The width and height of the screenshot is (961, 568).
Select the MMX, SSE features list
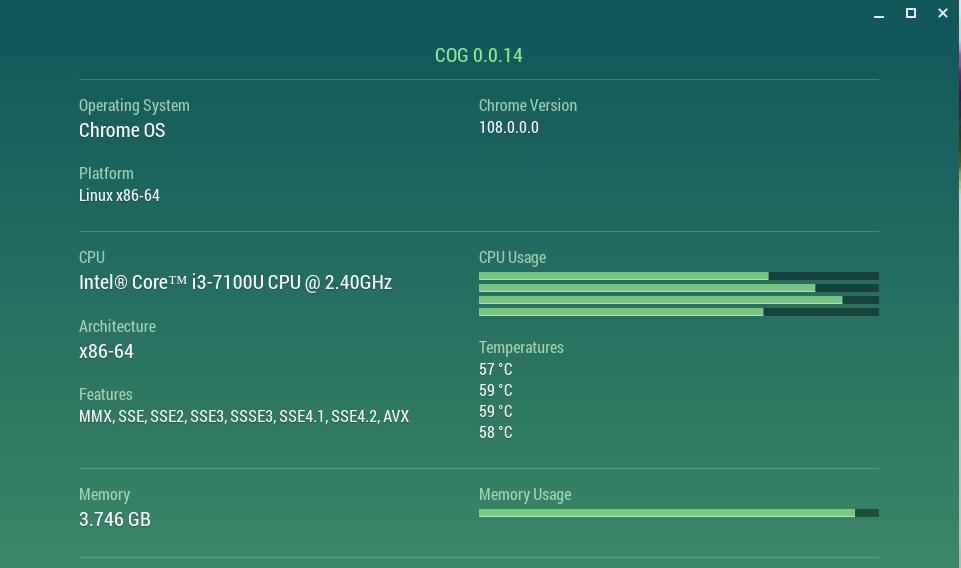click(244, 416)
